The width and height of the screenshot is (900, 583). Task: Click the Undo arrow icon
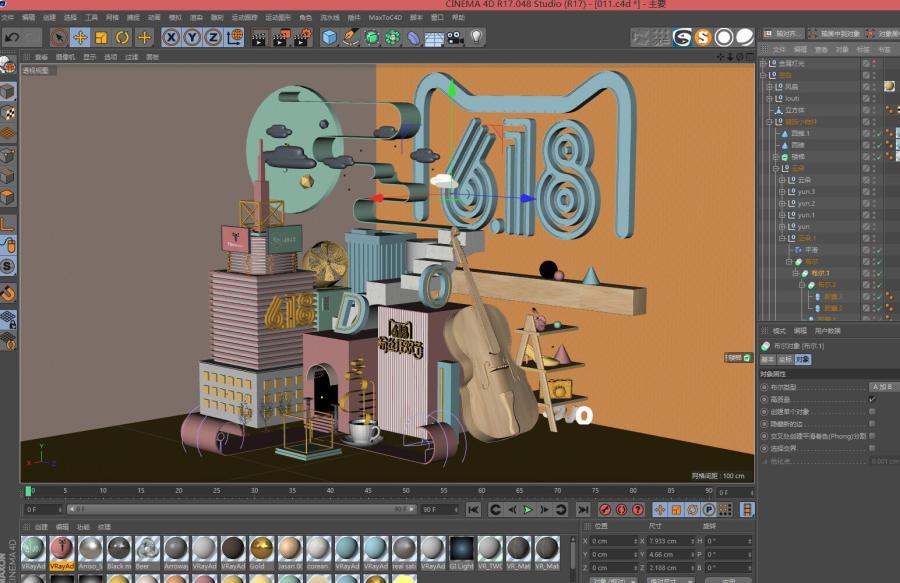(x=11, y=38)
